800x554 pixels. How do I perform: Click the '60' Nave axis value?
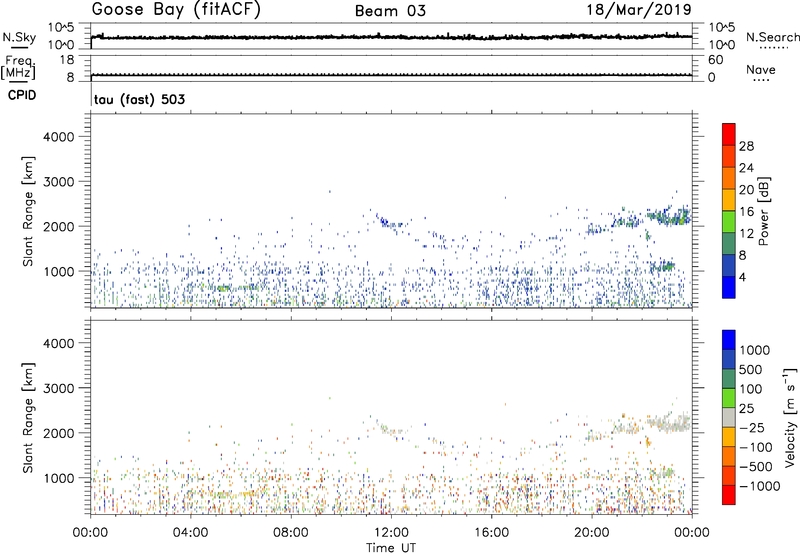(x=715, y=60)
